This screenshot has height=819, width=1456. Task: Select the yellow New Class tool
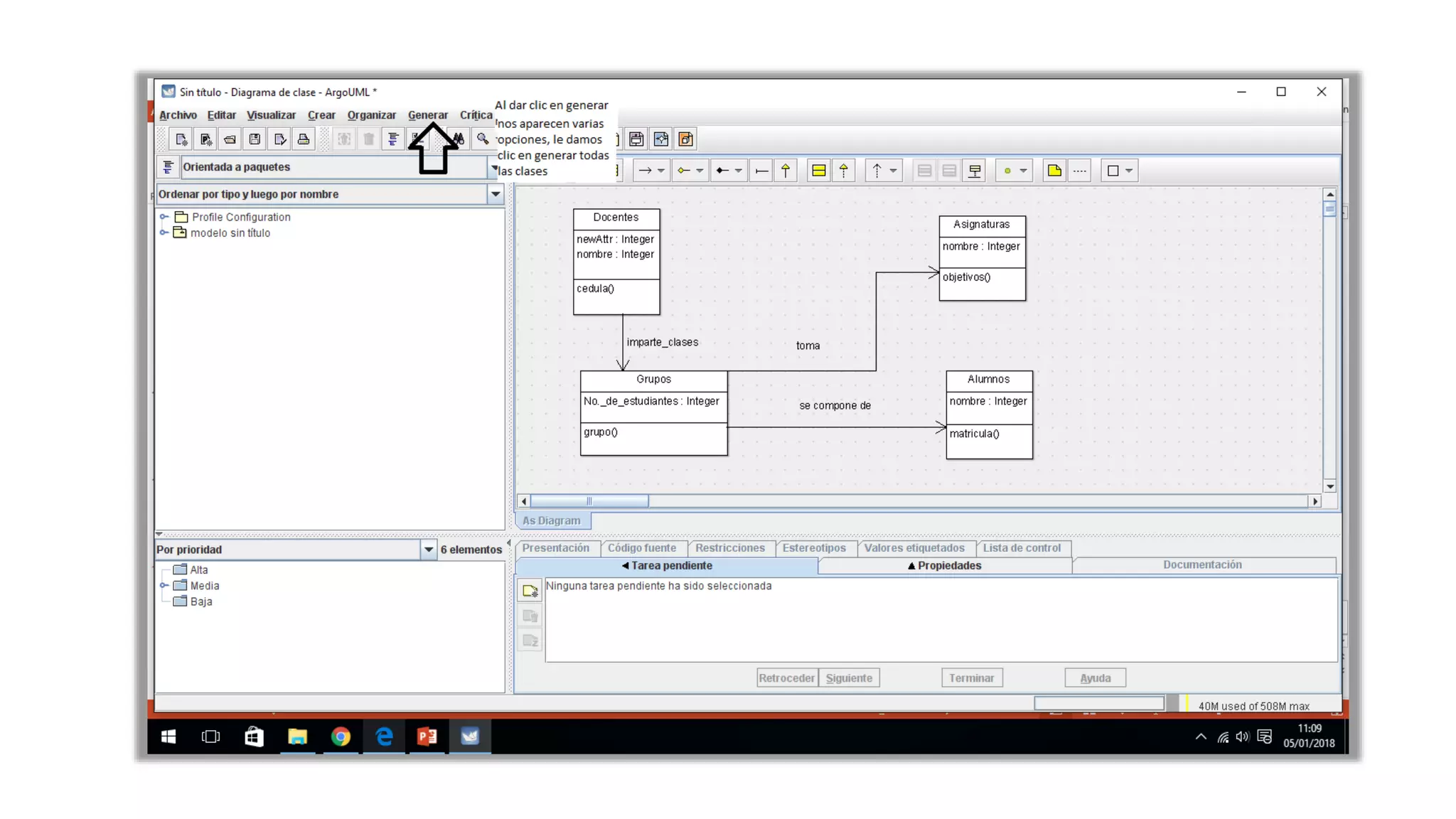(818, 171)
